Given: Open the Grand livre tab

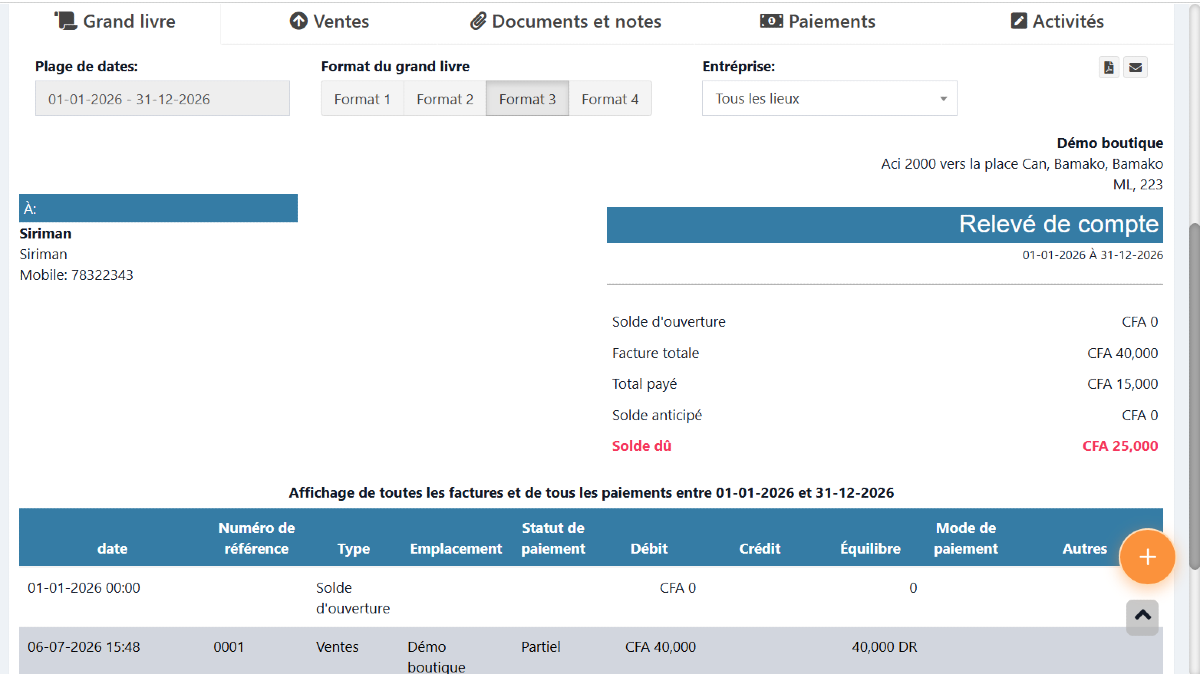Looking at the screenshot, I should [x=115, y=21].
